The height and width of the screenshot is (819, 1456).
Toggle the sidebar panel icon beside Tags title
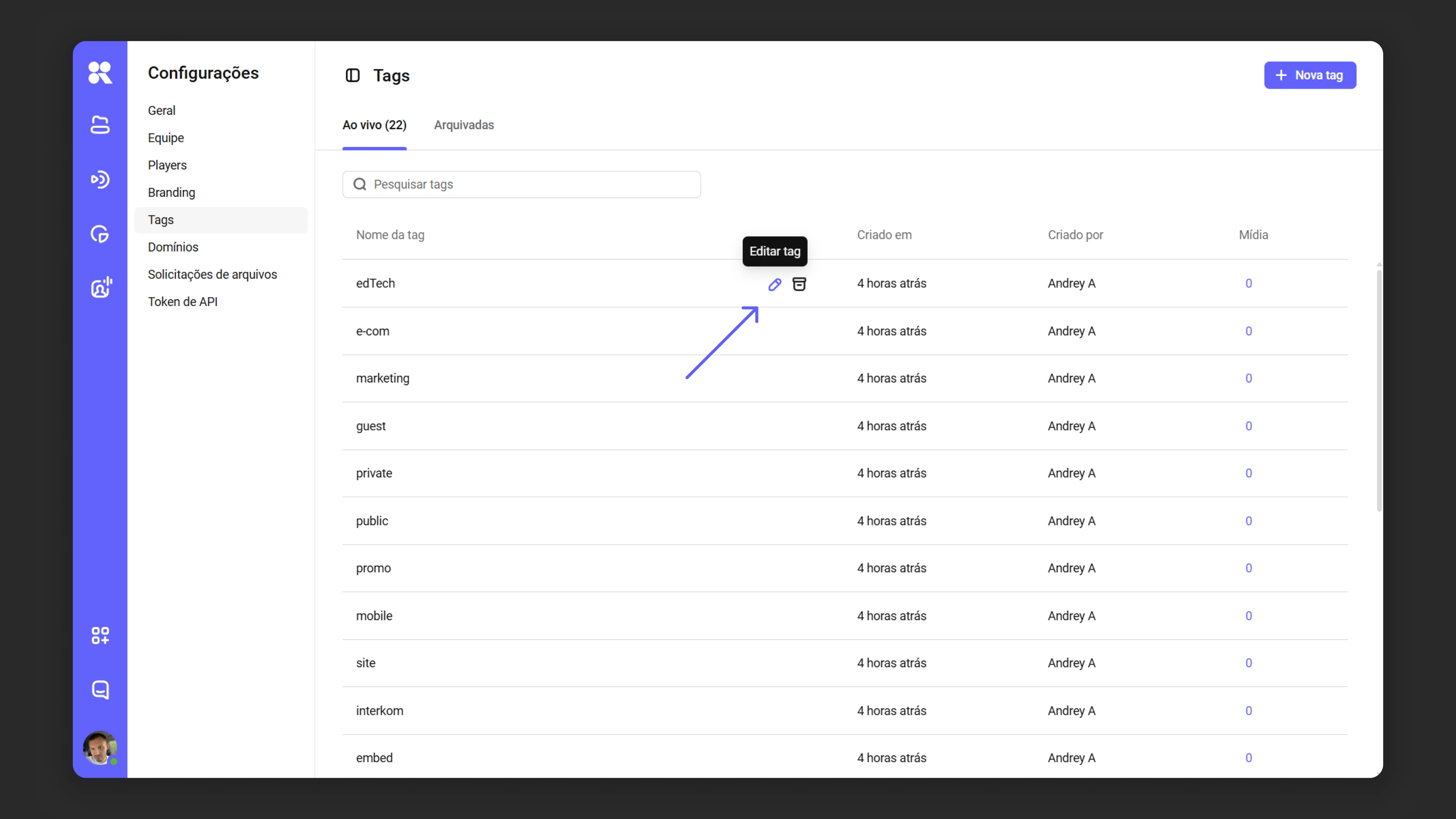(353, 75)
